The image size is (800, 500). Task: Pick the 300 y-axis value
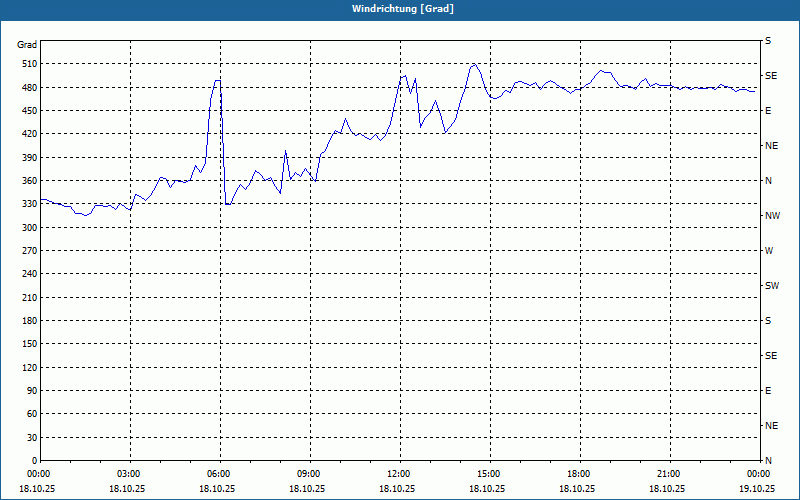(30, 227)
